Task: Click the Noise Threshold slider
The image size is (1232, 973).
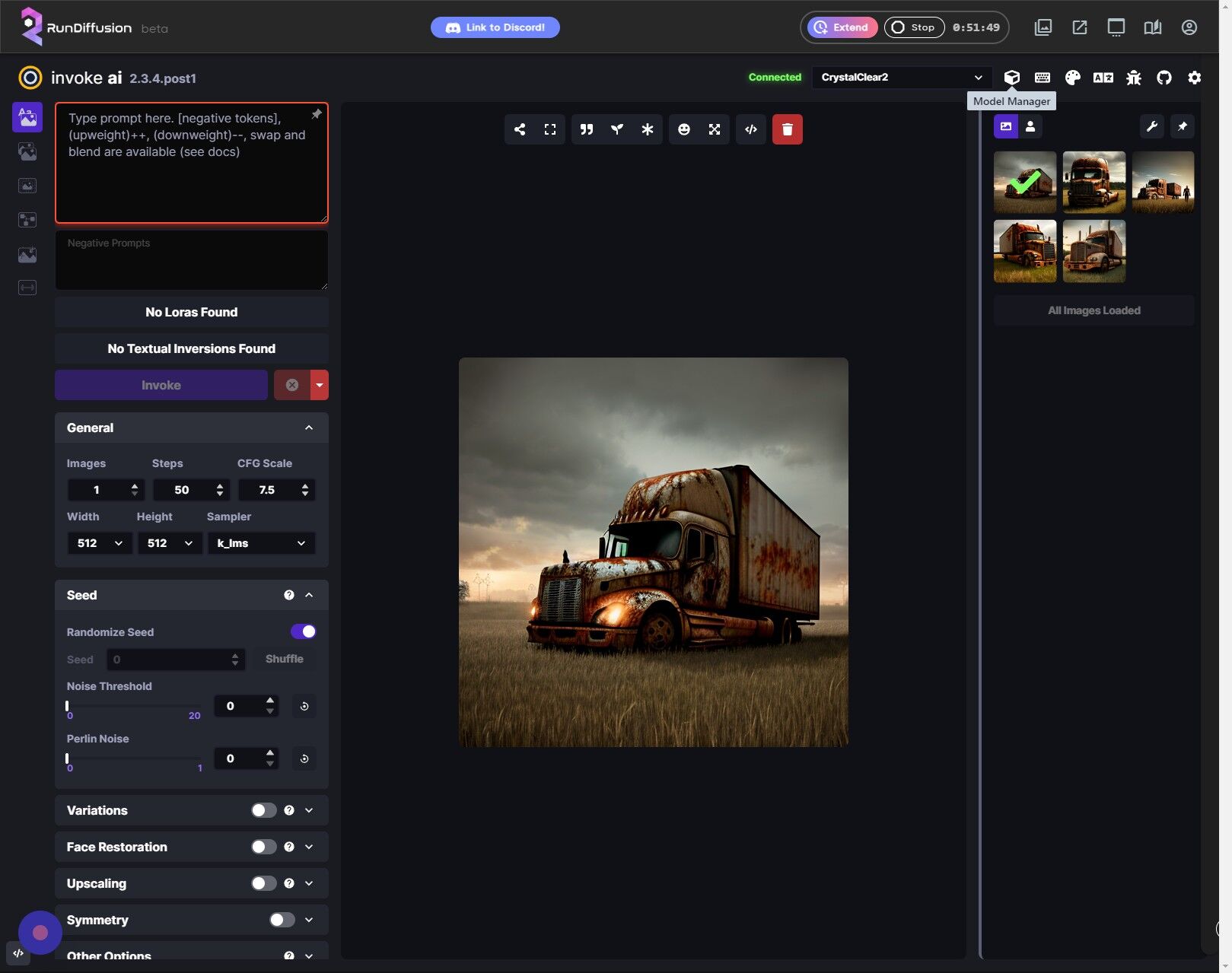Action: pos(134,706)
